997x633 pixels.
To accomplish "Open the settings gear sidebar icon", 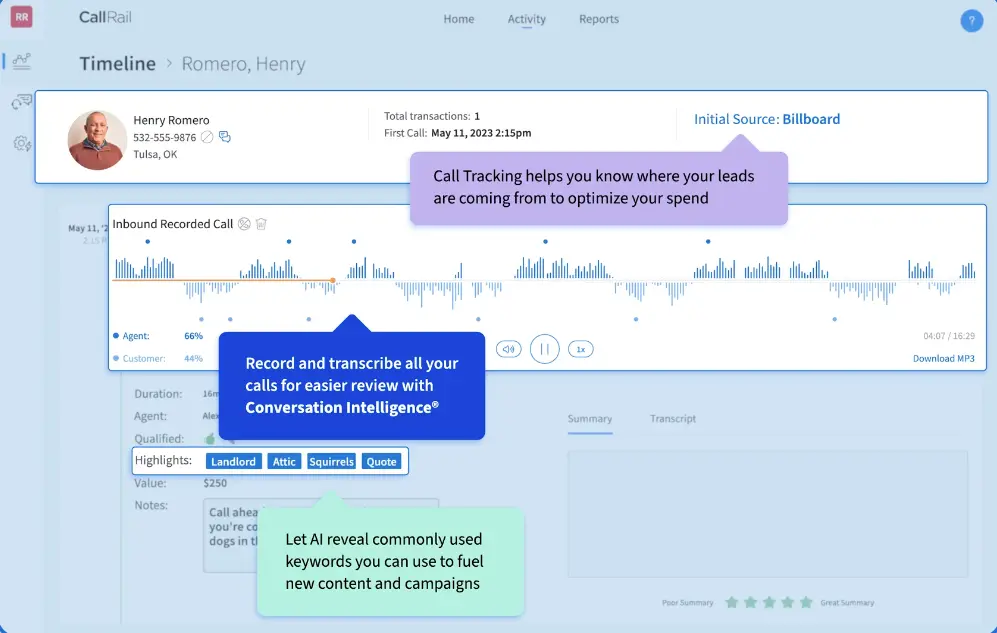I will click(x=22, y=144).
